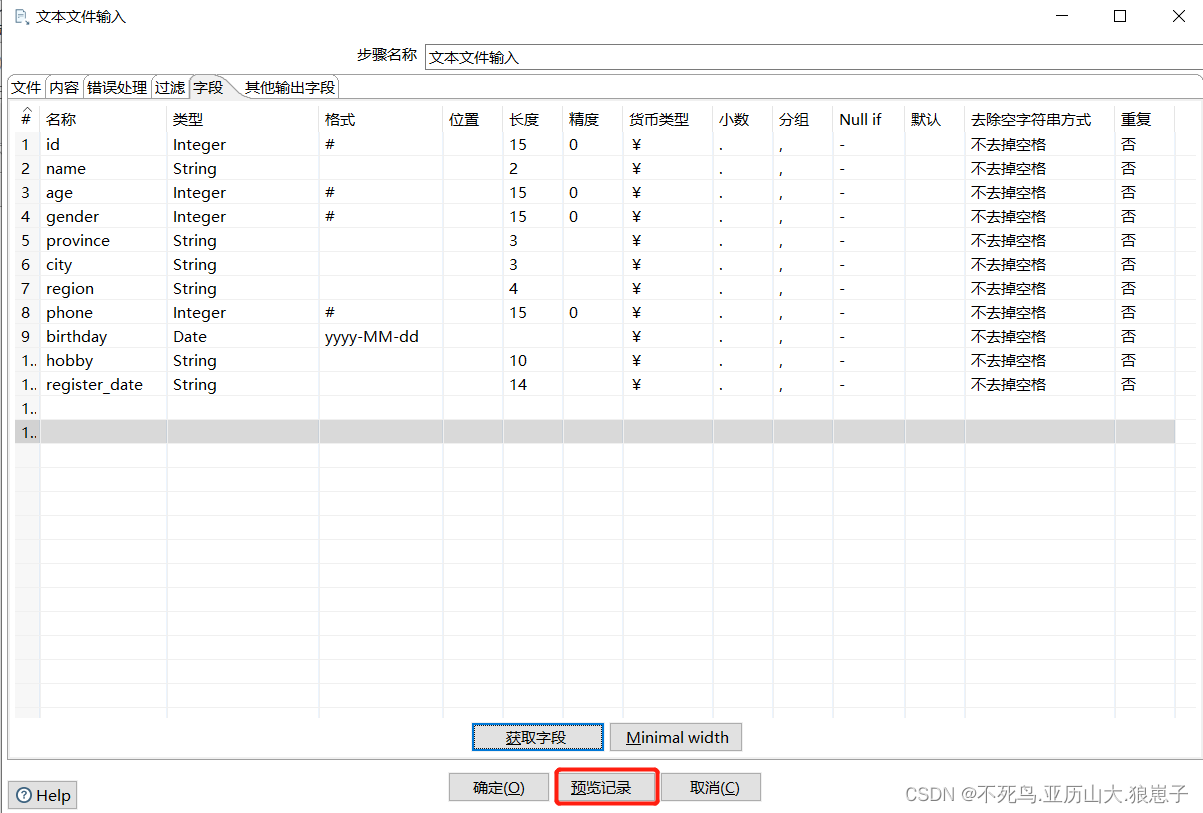Click the Integer type cell for phone
This screenshot has width=1203, height=813.
coord(243,312)
